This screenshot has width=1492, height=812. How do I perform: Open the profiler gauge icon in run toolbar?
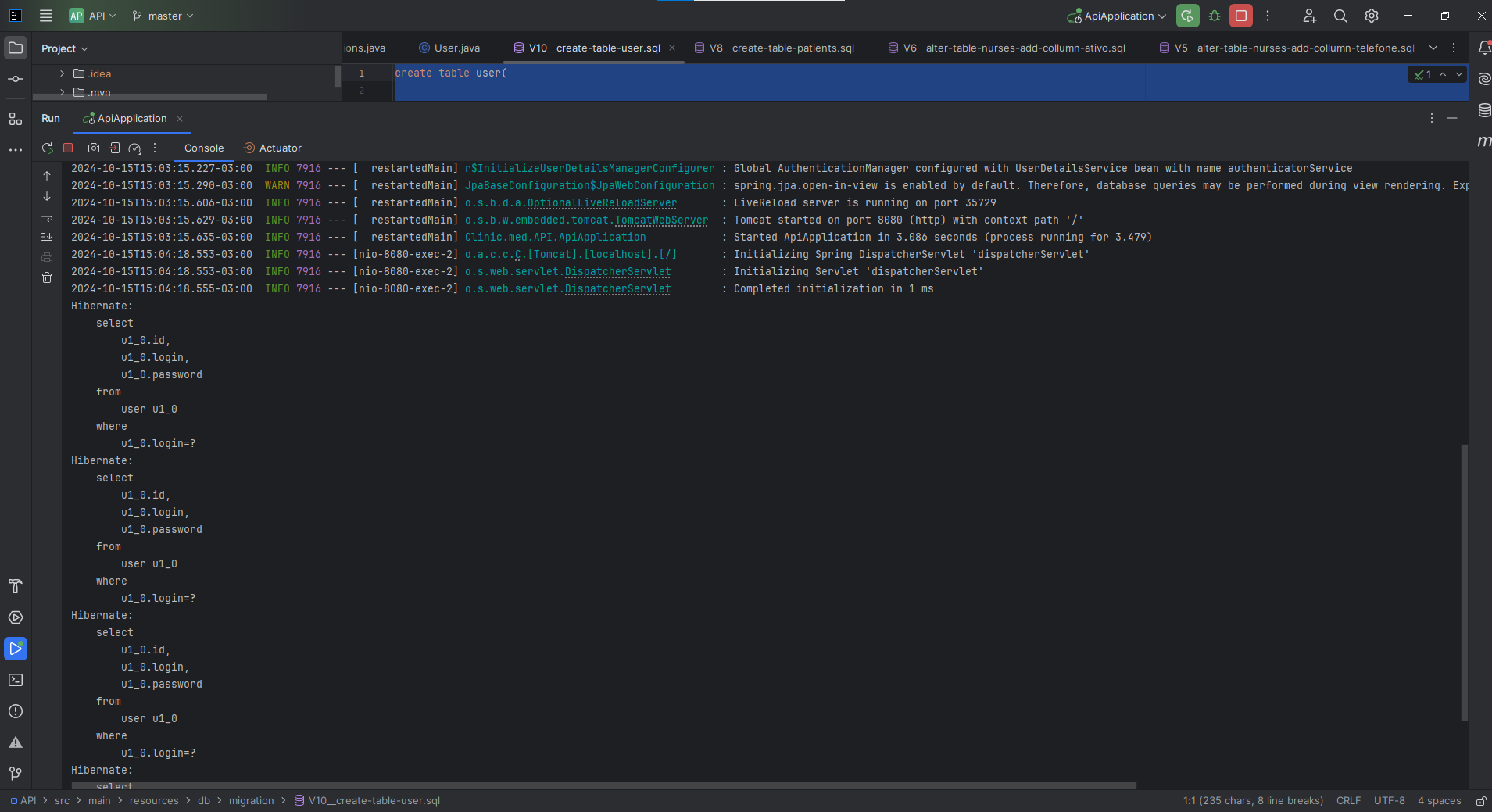(x=134, y=148)
